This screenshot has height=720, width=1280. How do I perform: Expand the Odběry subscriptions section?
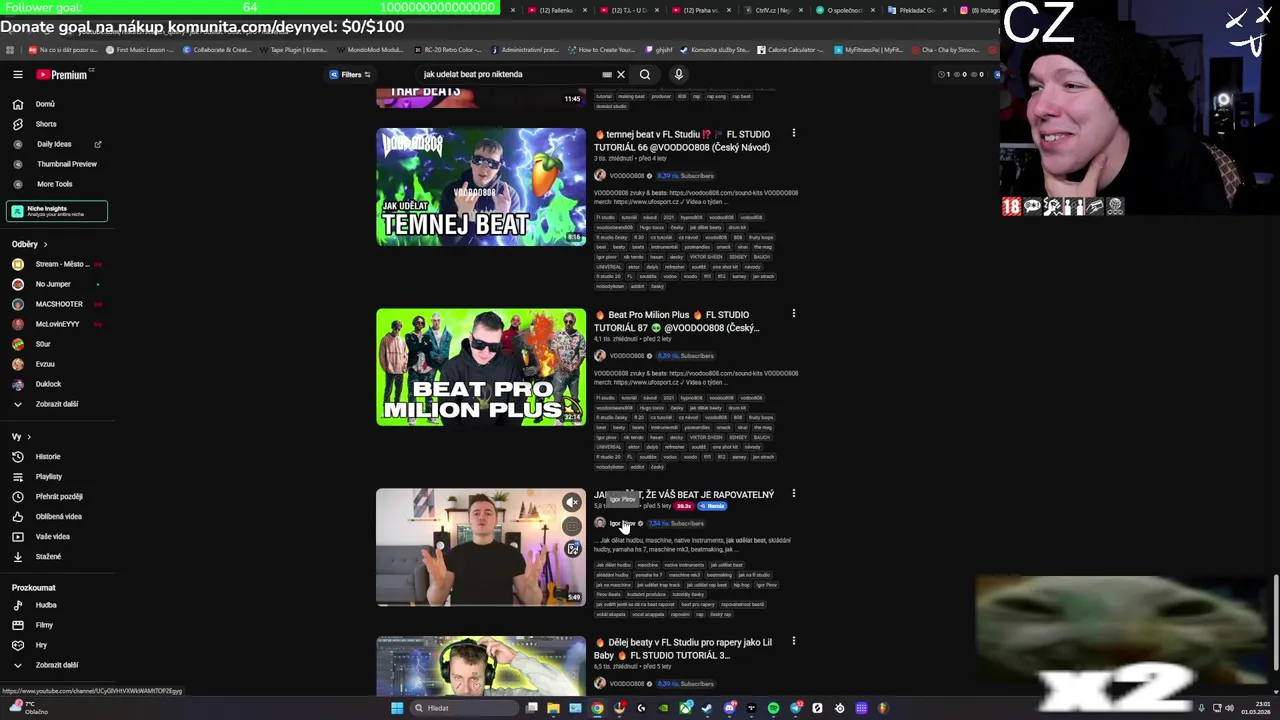pos(30,244)
